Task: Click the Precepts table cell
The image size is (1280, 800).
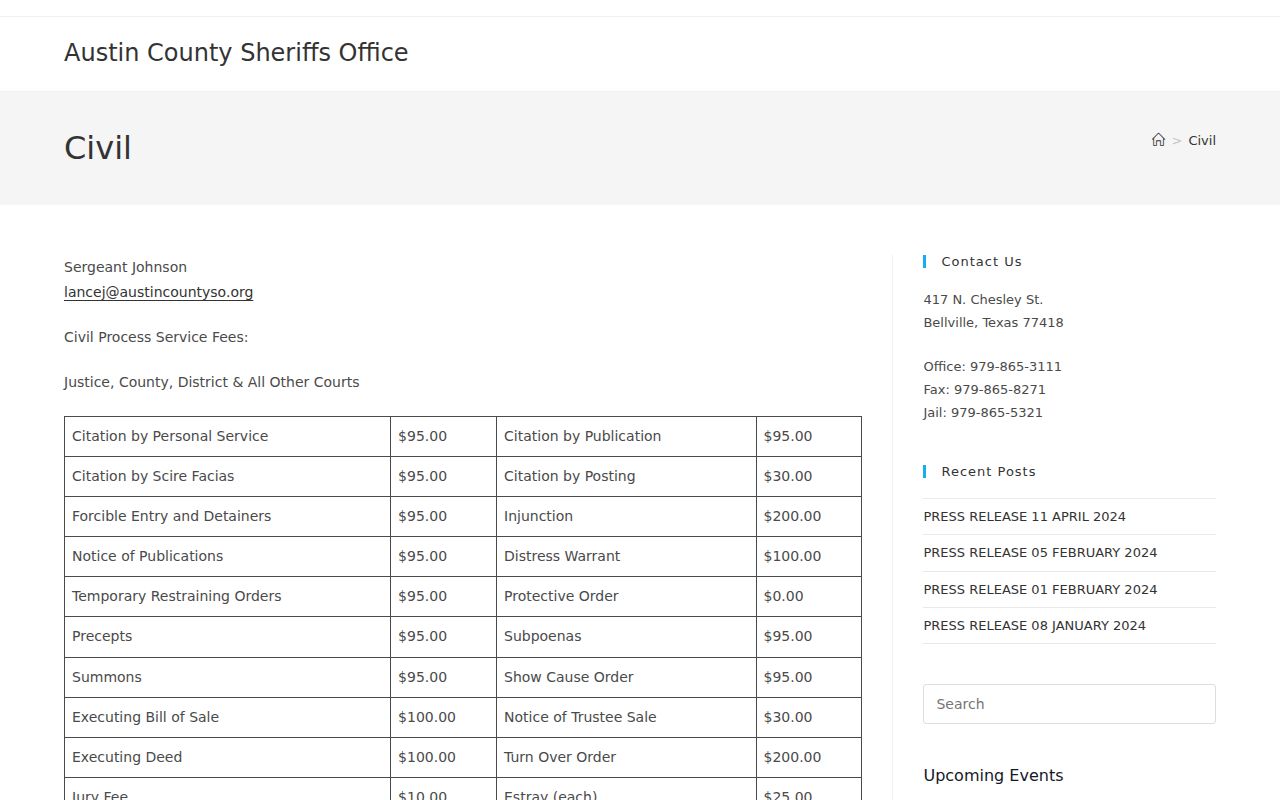Action: click(x=227, y=636)
